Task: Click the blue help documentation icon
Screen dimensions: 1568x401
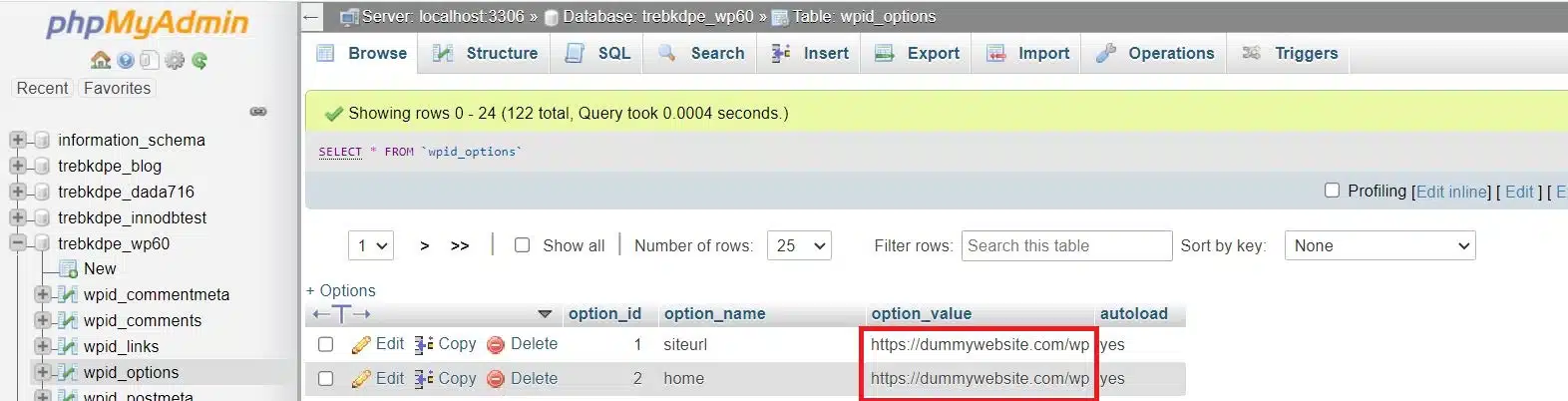Action: point(126,61)
